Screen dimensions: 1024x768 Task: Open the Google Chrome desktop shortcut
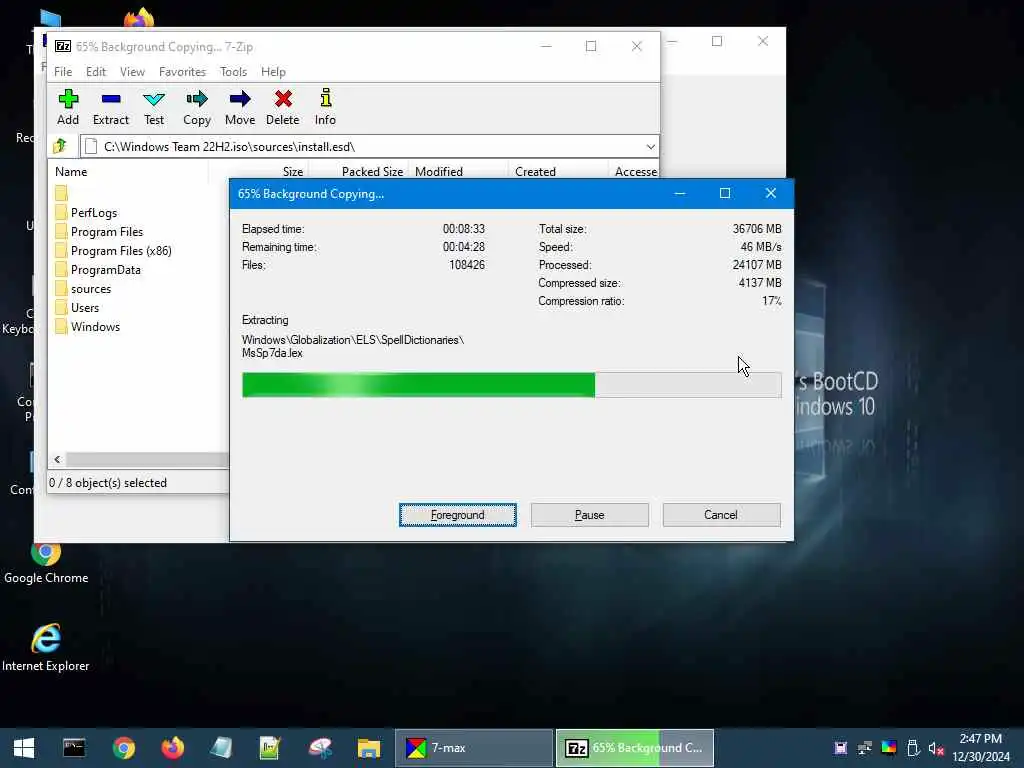(x=46, y=563)
